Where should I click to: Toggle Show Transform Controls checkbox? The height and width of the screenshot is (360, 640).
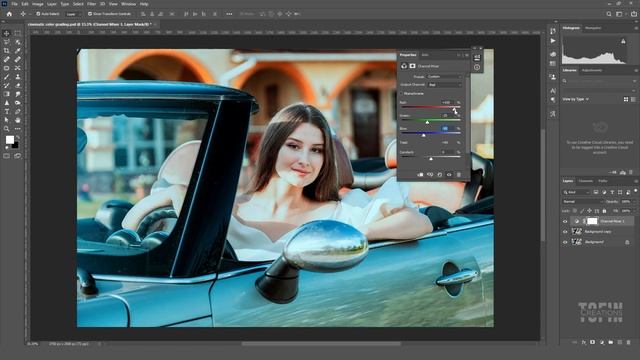90,14
